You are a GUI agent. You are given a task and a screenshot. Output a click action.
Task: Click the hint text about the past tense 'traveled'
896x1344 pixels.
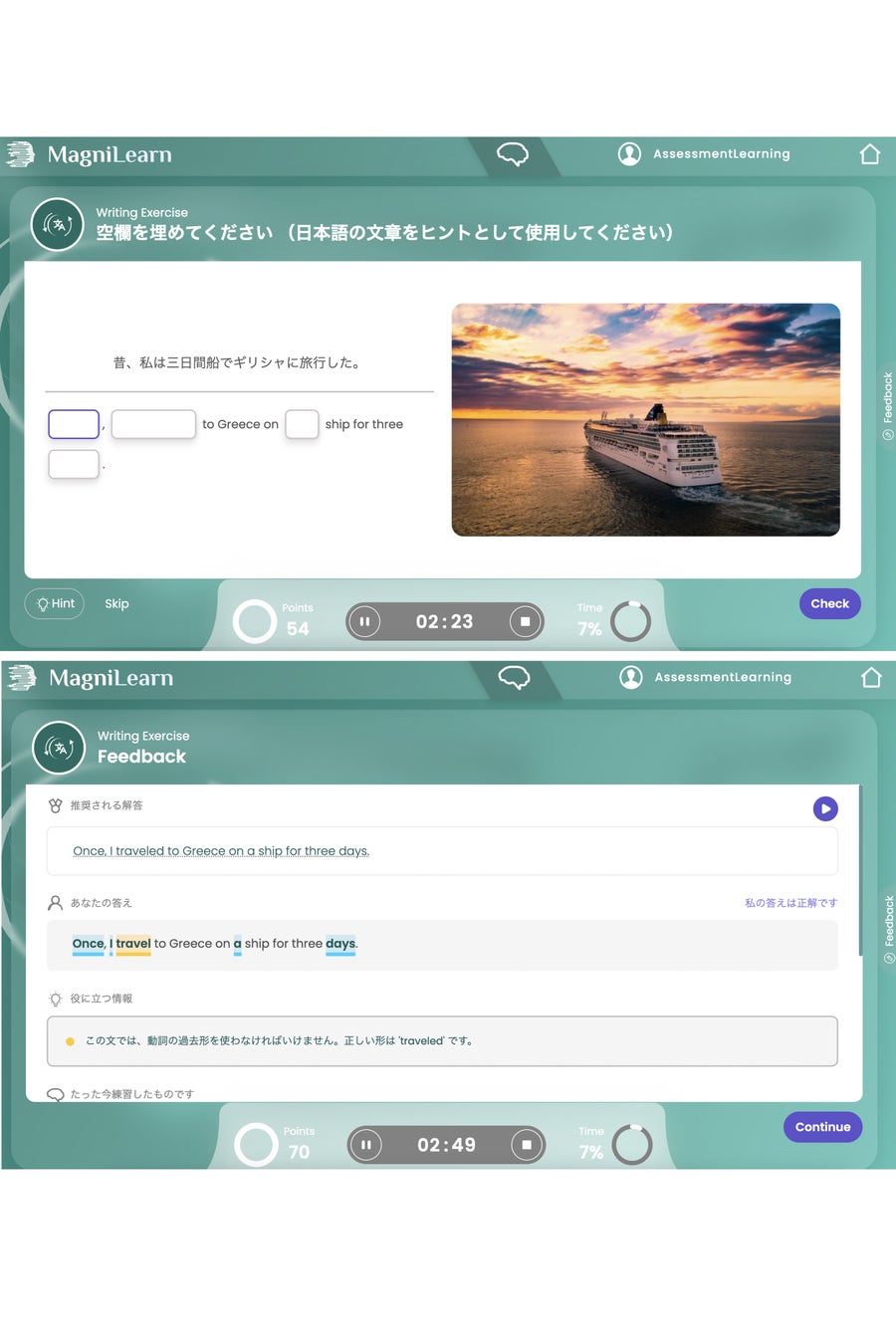tap(279, 1041)
